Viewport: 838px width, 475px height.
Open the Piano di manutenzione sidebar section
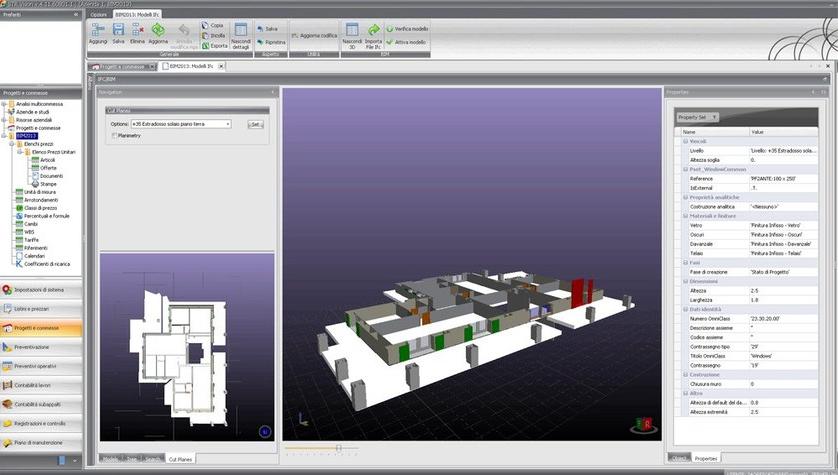tap(41, 443)
